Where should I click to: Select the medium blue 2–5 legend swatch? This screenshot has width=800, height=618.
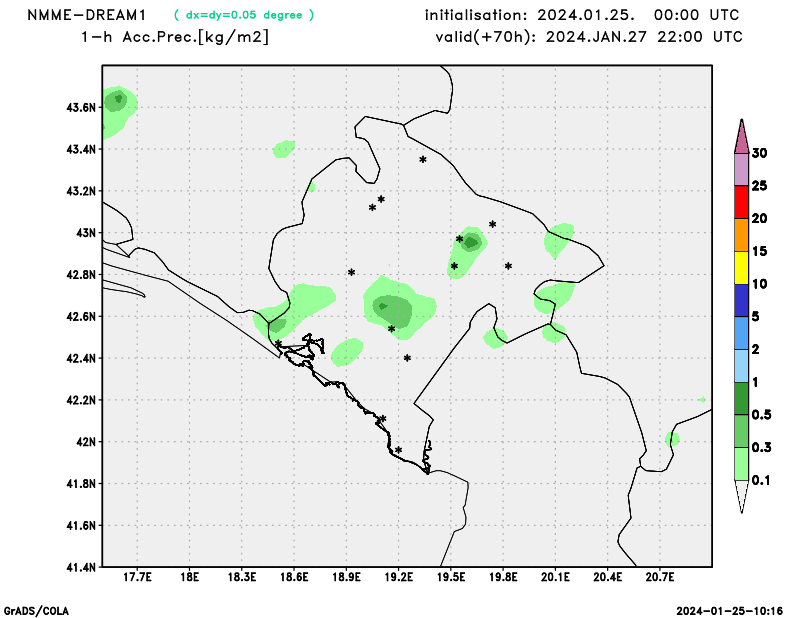(x=741, y=333)
